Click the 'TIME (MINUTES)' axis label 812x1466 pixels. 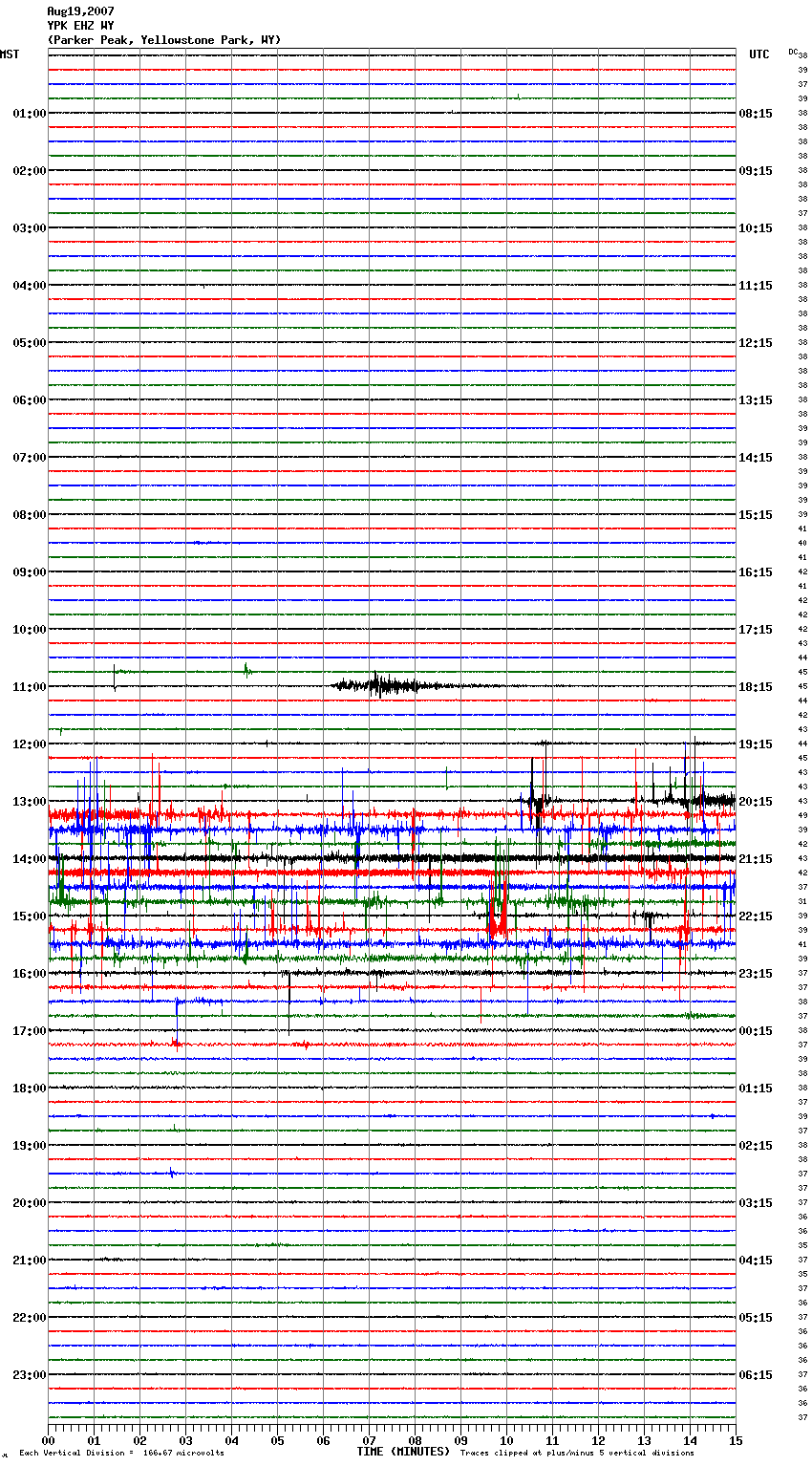pos(403,1452)
